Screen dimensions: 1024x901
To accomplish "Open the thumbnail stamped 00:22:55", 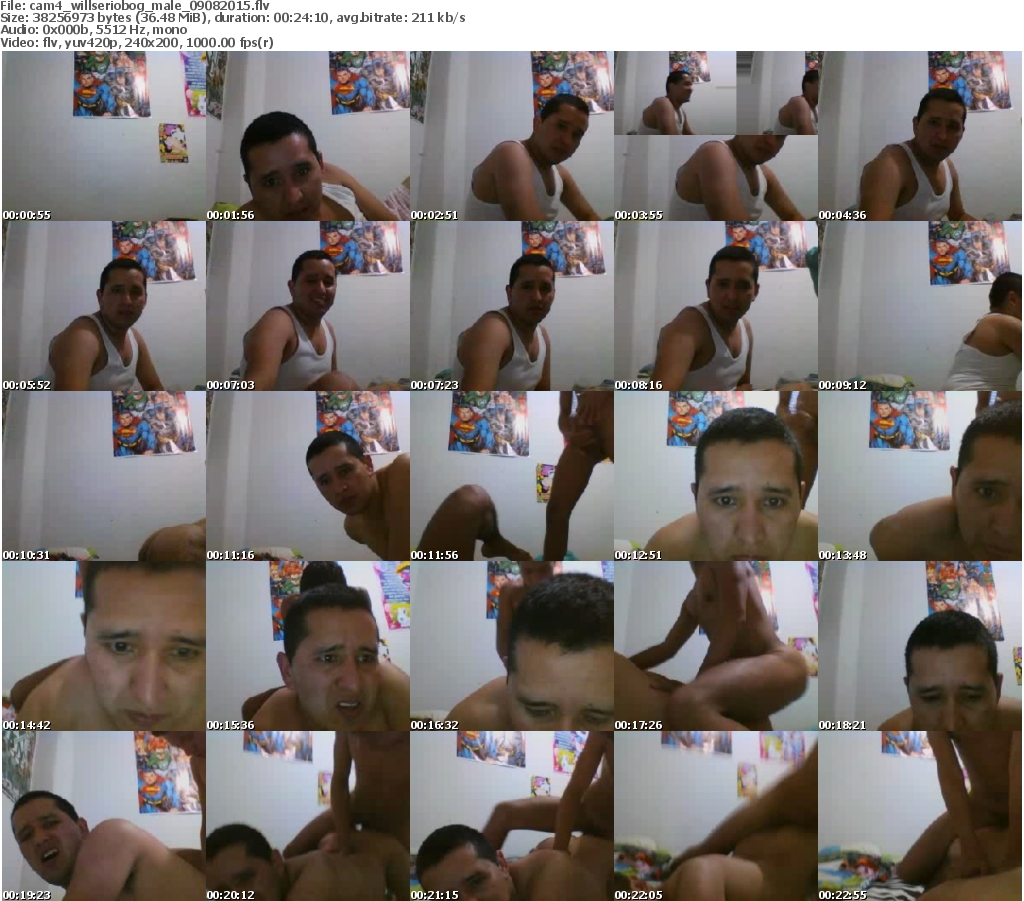I will 920,816.
